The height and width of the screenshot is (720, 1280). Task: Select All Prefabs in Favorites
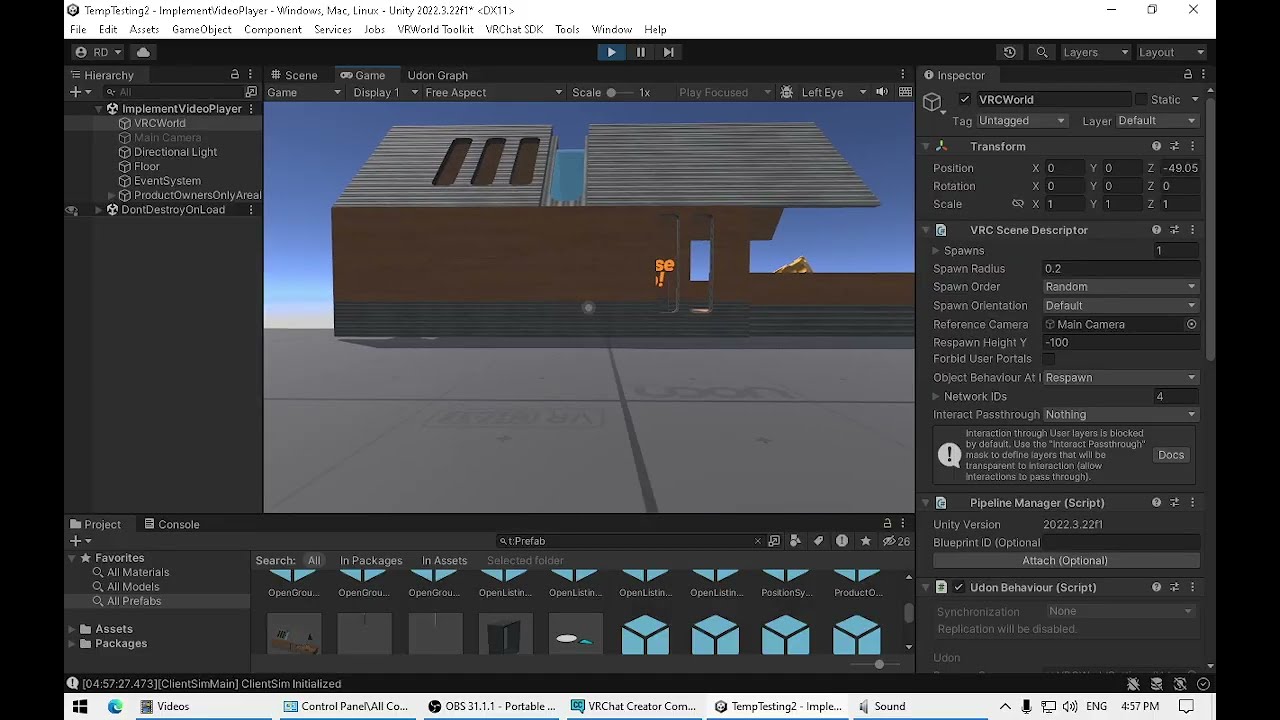point(134,601)
